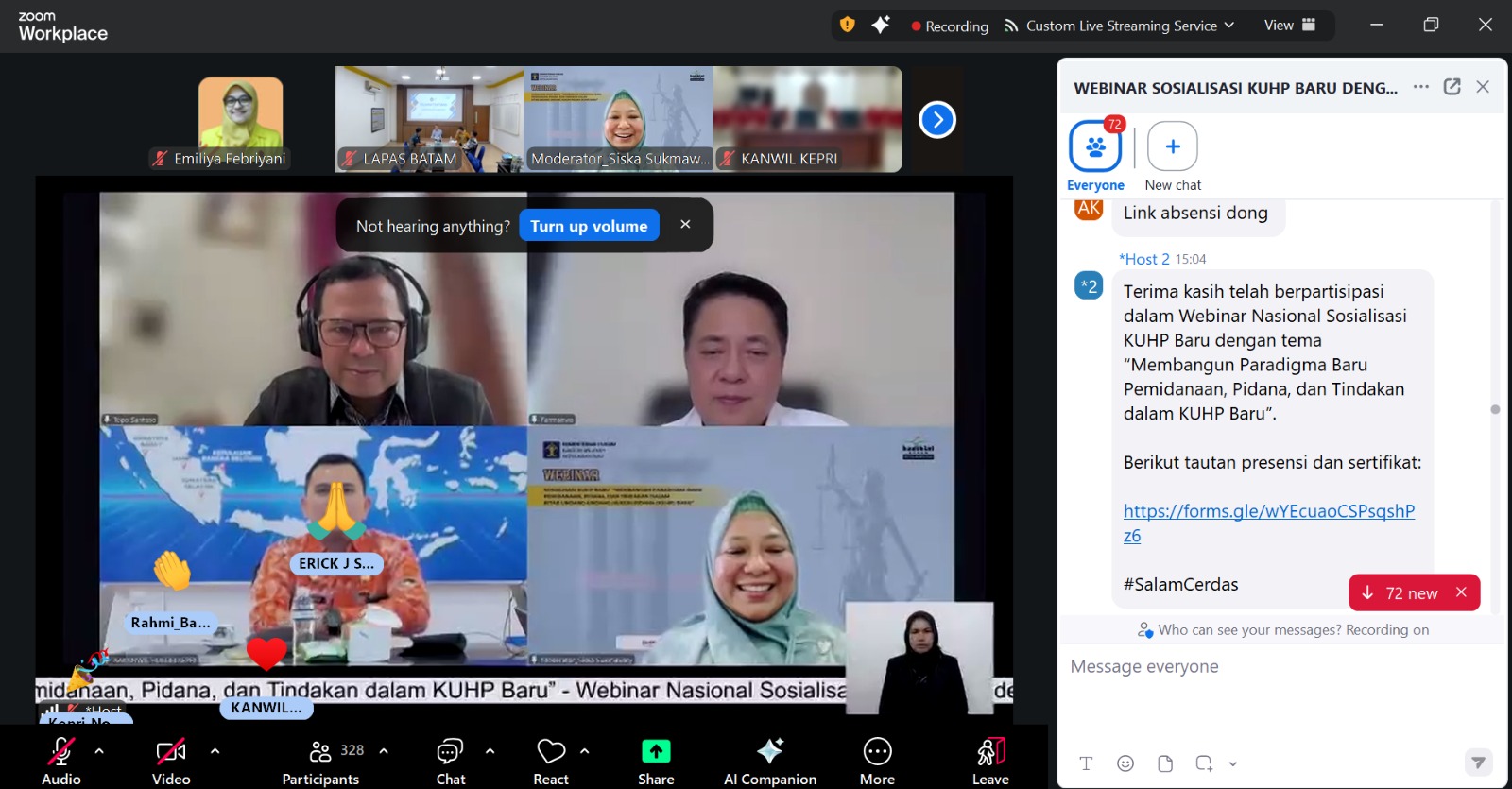
Task: Open audio options caret beside Audio
Action: 99,751
